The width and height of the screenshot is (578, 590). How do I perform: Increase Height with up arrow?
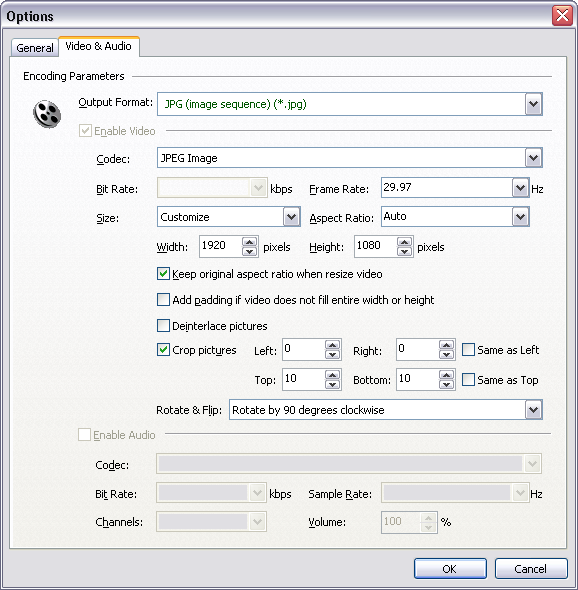click(x=405, y=242)
